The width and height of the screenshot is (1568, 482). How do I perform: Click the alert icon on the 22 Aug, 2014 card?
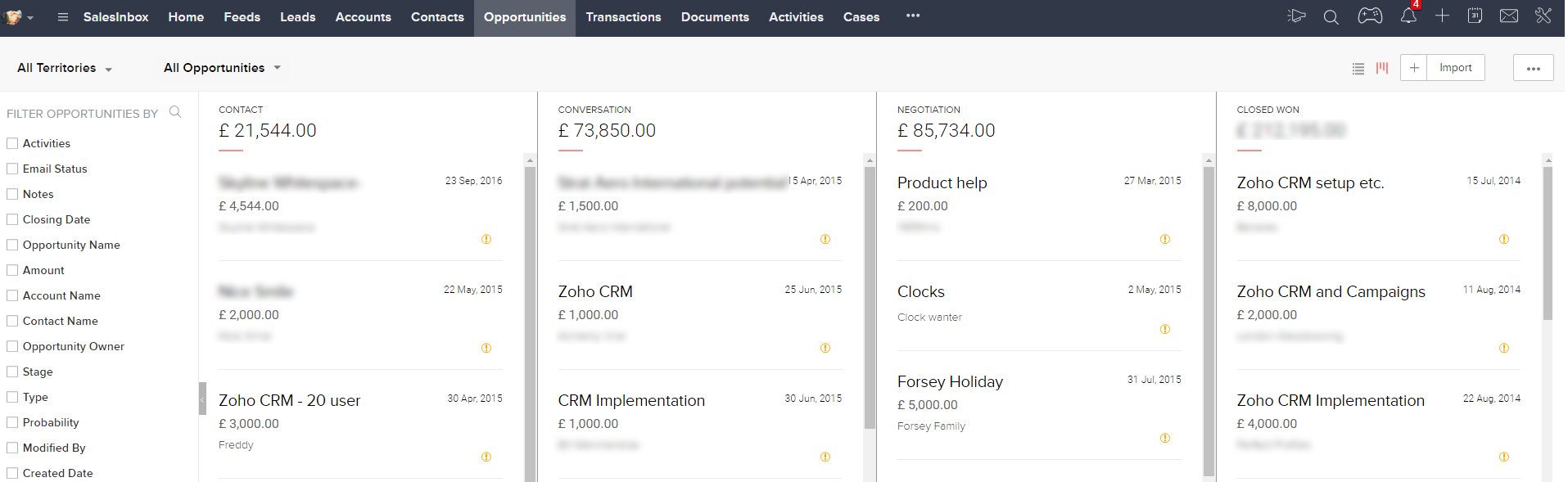tap(1504, 457)
